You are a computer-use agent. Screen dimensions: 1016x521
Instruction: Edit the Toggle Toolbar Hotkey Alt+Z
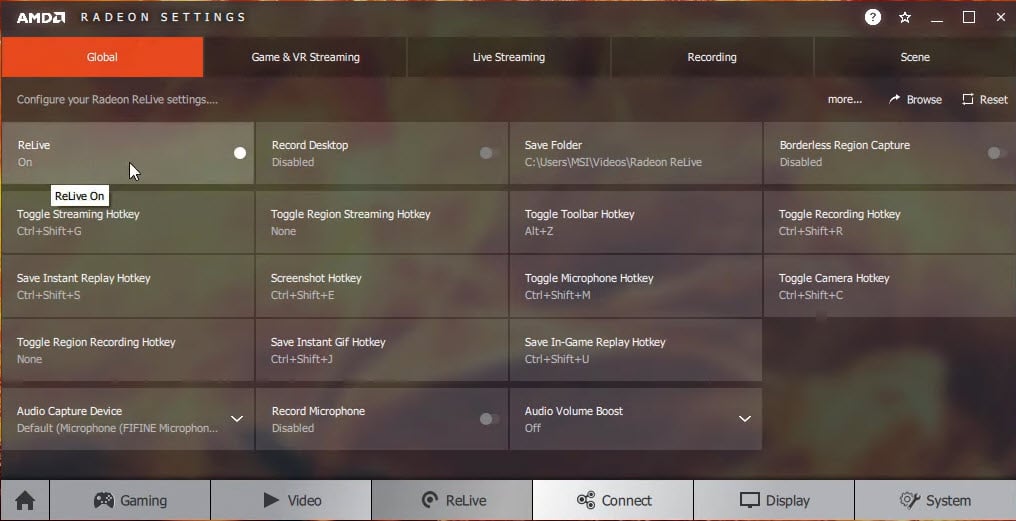[x=636, y=222]
